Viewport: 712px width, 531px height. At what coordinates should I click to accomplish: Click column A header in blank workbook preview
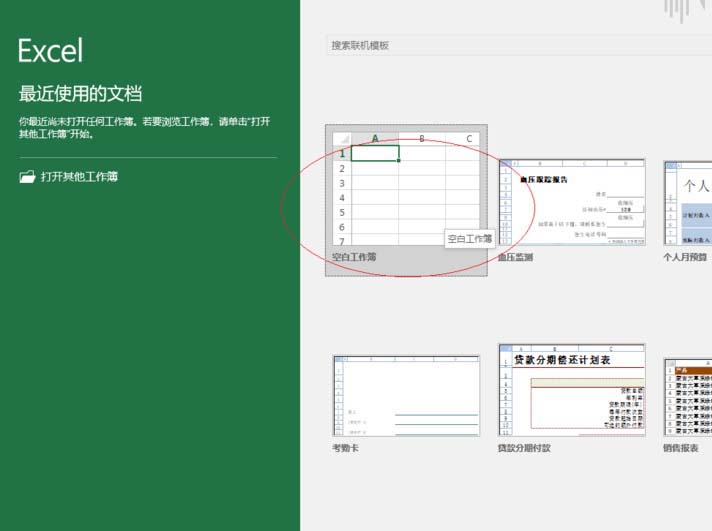[x=375, y=138]
